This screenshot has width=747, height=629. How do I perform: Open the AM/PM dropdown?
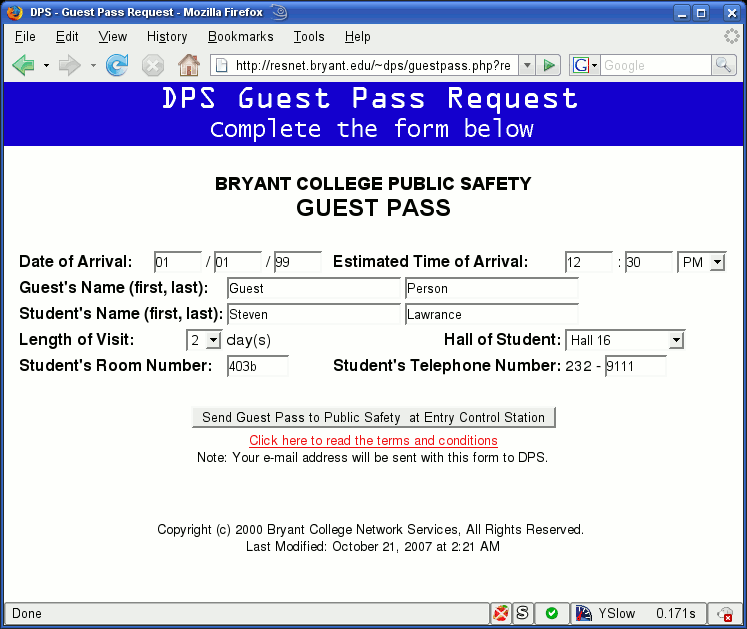(x=701, y=262)
